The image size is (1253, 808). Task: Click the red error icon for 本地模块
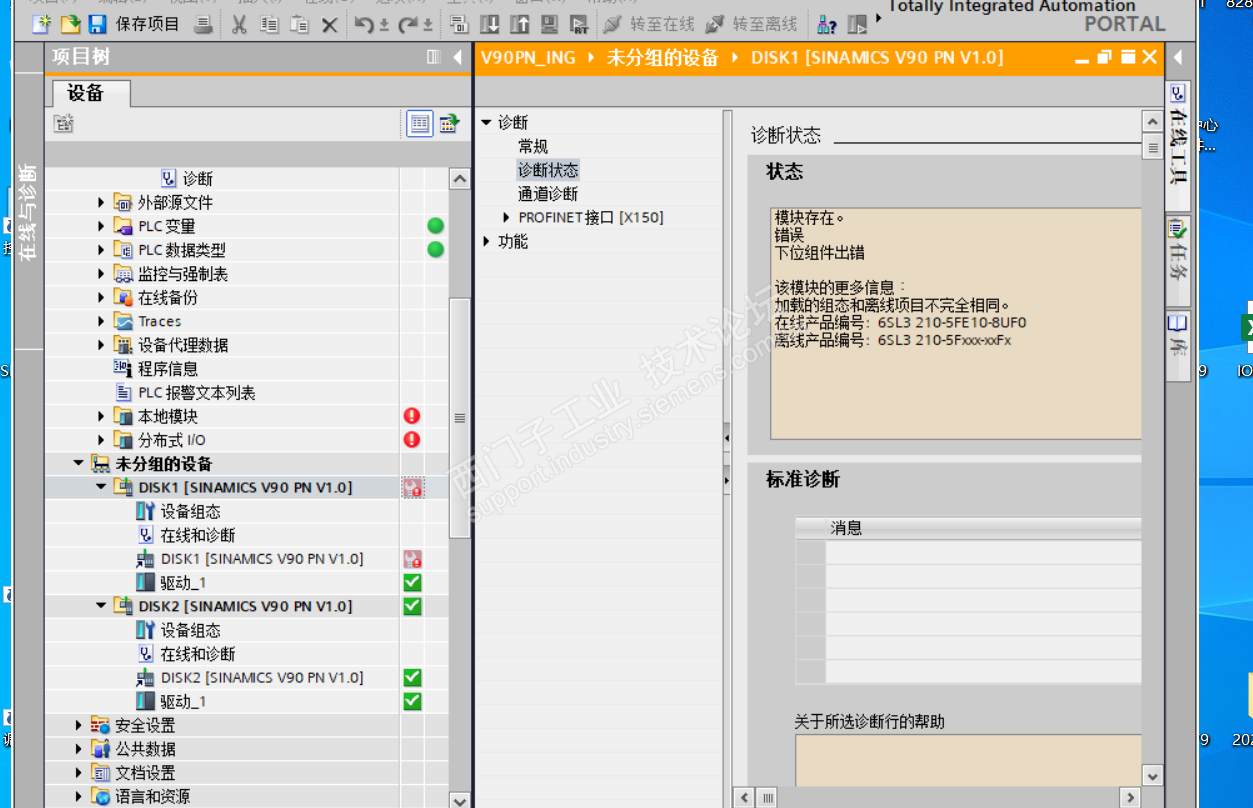click(411, 416)
